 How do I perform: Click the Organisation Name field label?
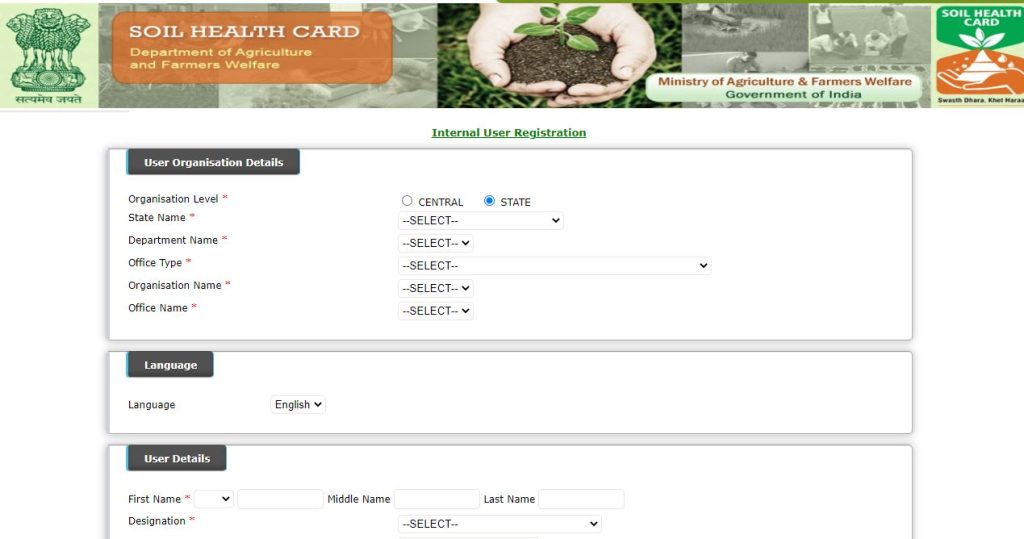coord(174,286)
